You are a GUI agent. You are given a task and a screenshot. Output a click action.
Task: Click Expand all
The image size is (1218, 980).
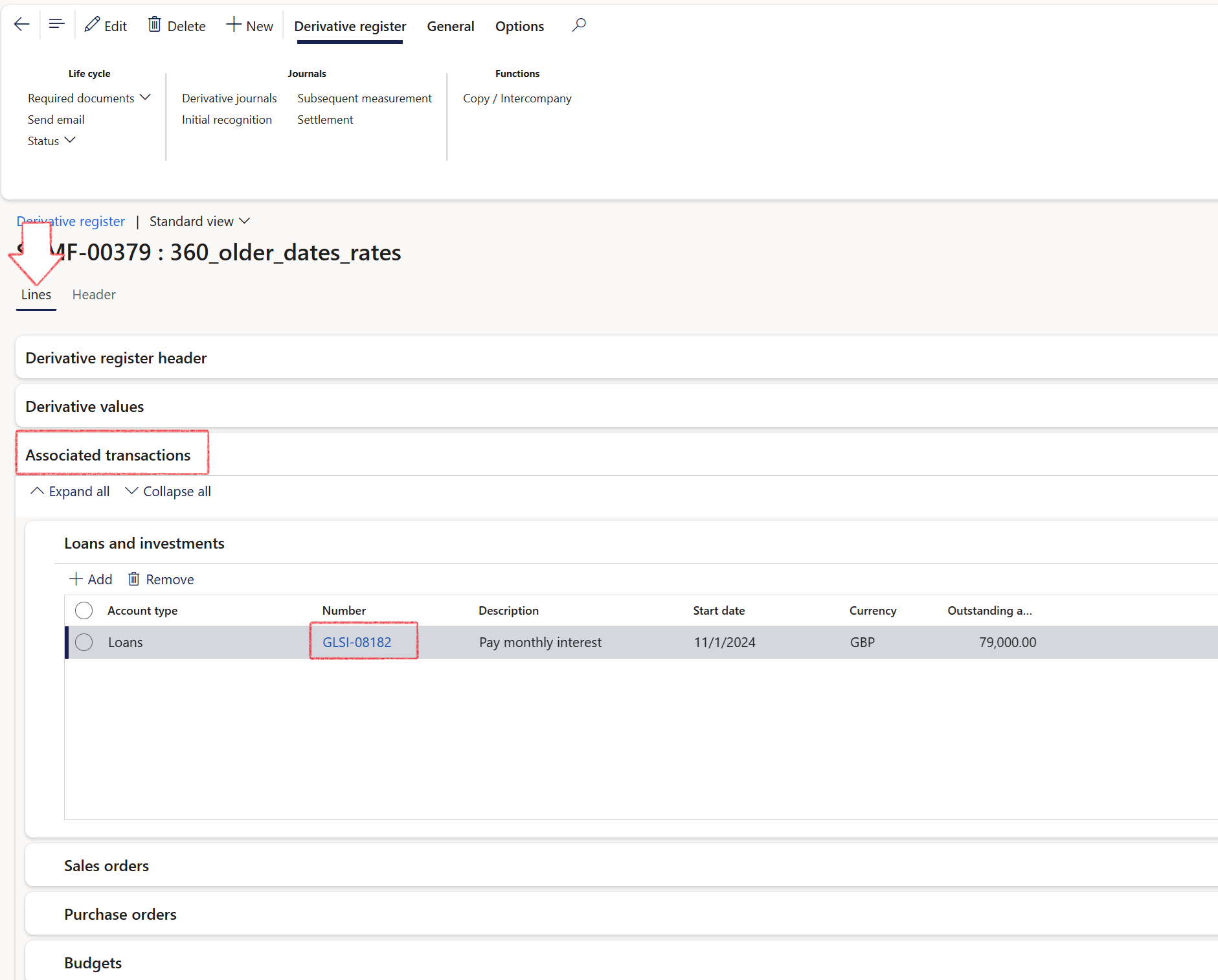pos(71,492)
